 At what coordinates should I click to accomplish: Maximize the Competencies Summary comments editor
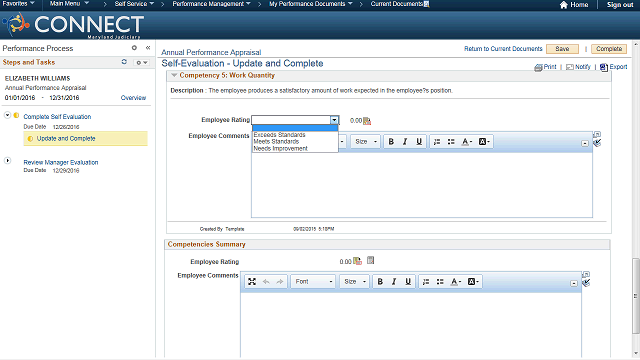click(x=252, y=282)
